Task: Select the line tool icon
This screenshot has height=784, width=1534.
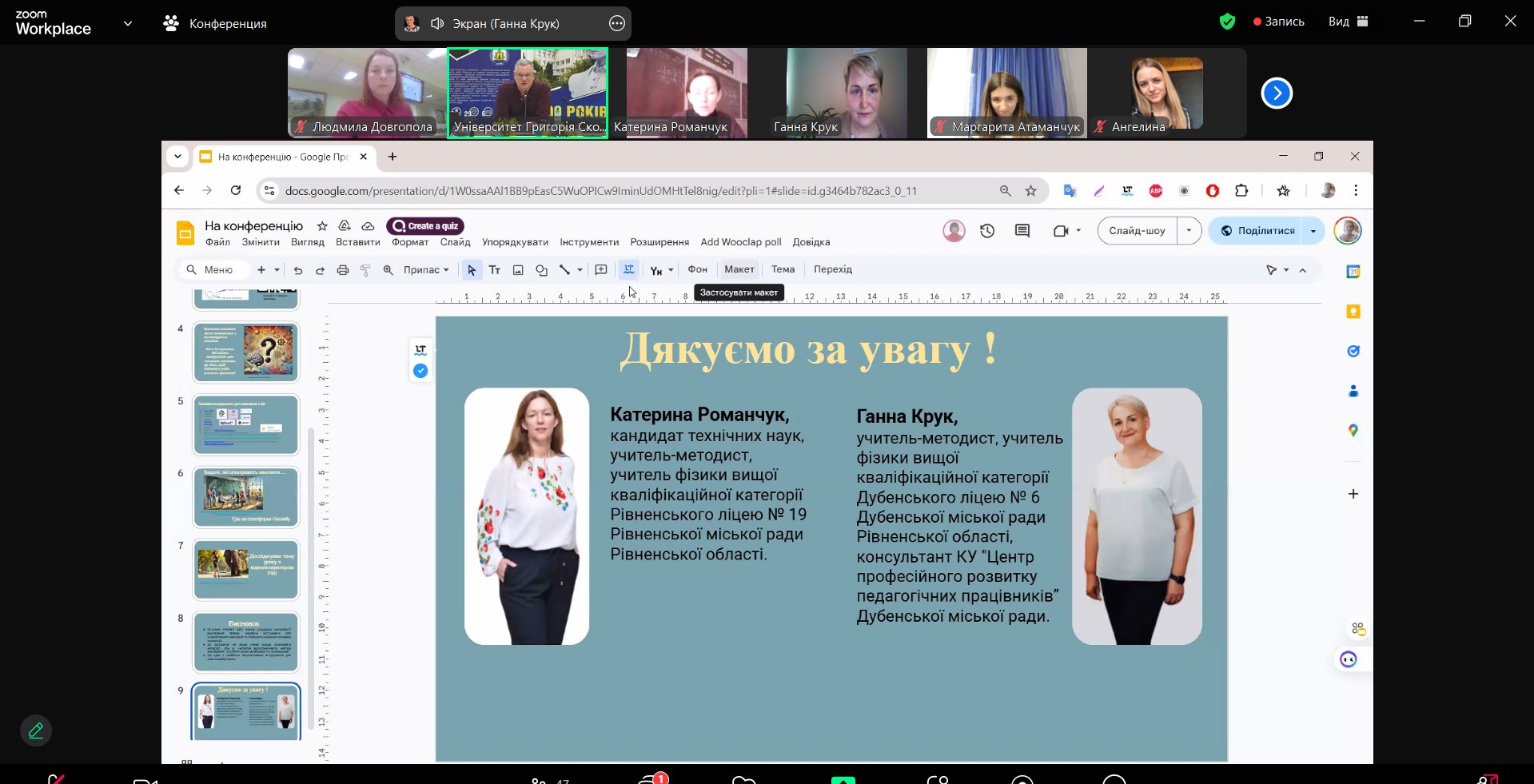Action: (564, 270)
